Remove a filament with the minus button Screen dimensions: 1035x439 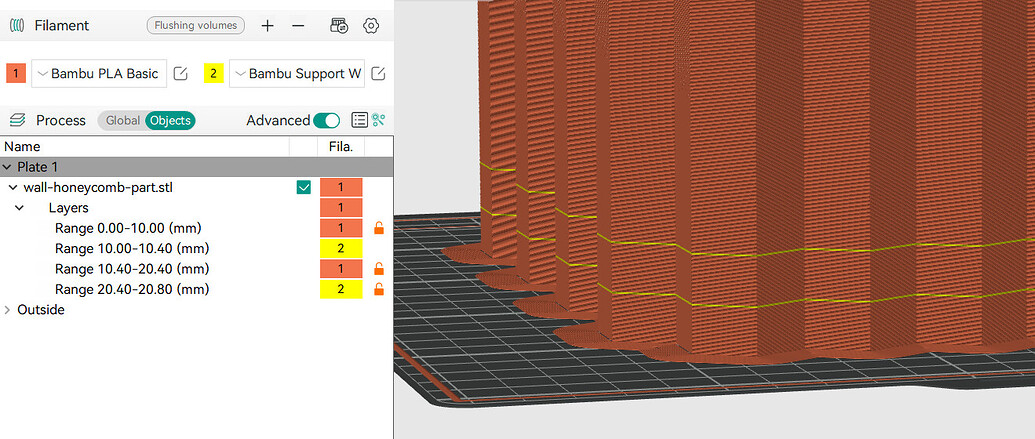click(x=298, y=26)
